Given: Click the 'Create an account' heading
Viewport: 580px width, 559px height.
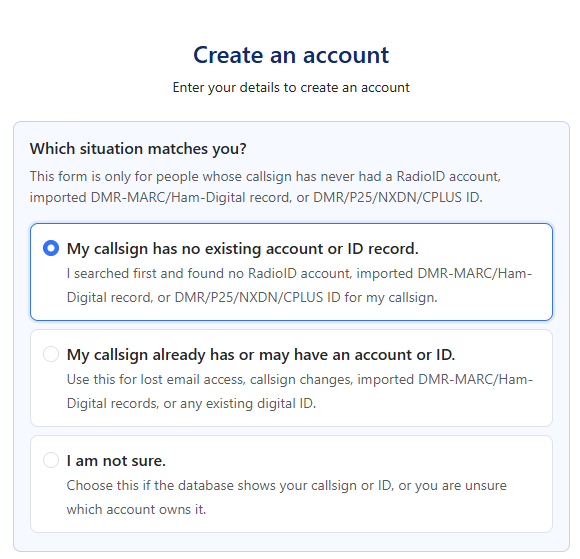Looking at the screenshot, I should 291,55.
